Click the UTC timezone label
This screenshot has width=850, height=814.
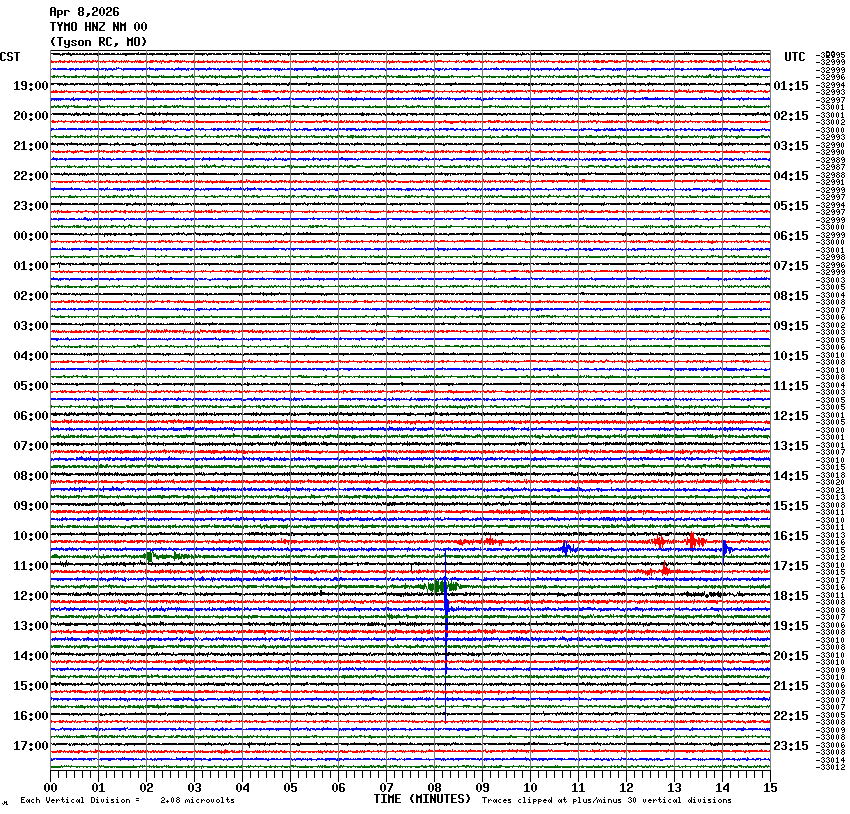[794, 57]
